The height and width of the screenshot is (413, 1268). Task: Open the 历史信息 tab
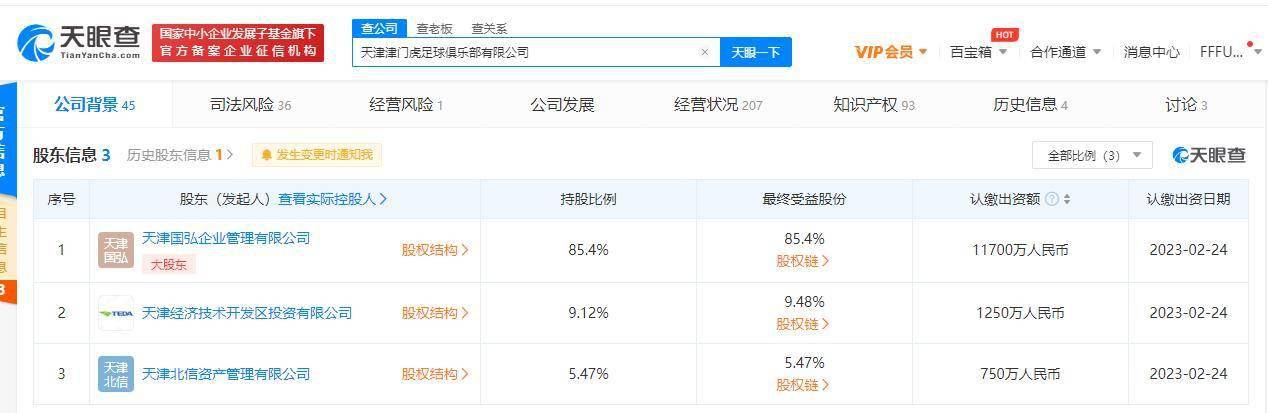click(1030, 105)
